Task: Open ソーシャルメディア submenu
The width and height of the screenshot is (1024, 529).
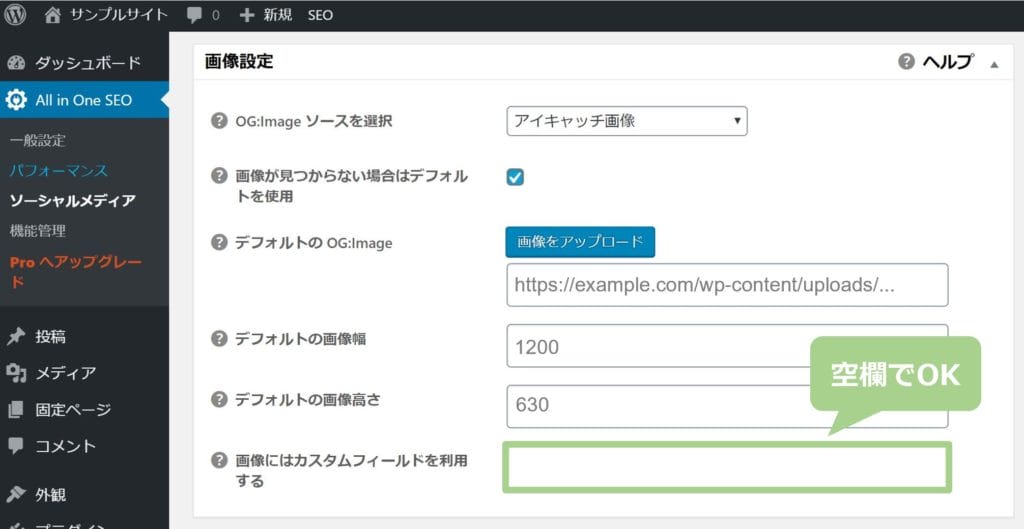Action: [72, 200]
